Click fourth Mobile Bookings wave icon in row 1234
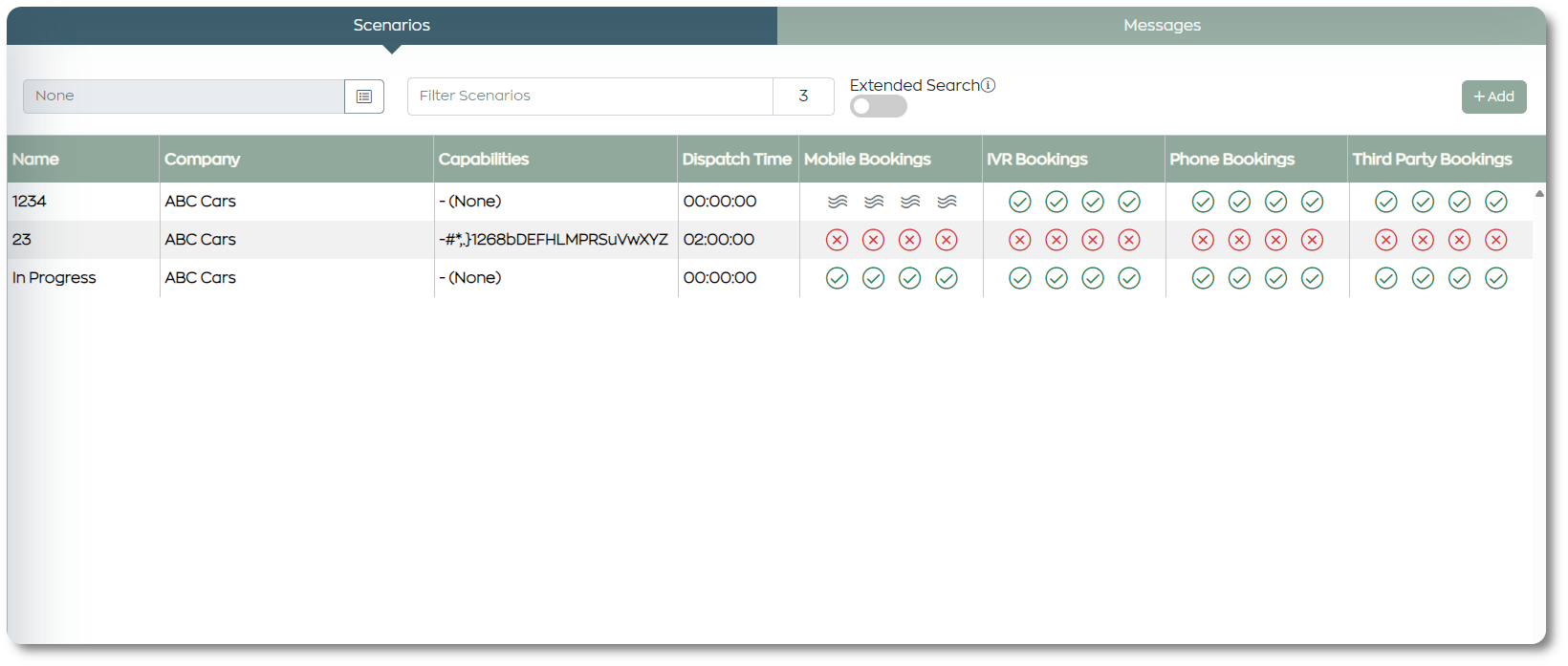The height and width of the screenshot is (666, 1568). coord(947,202)
